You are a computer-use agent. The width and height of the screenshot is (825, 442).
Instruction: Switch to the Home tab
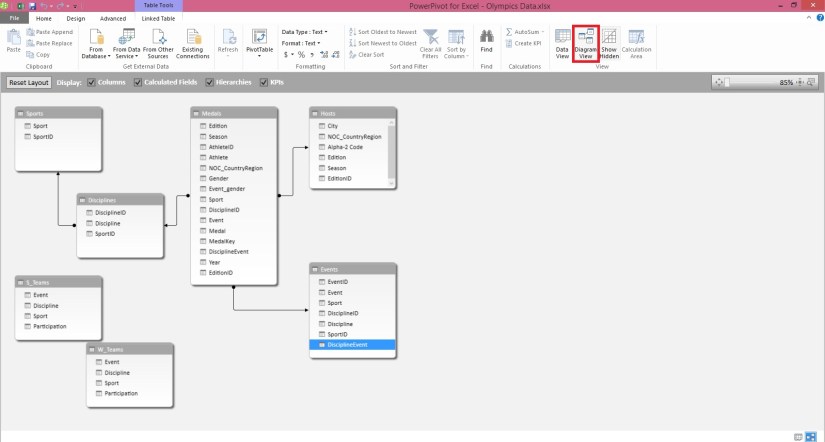pos(44,18)
